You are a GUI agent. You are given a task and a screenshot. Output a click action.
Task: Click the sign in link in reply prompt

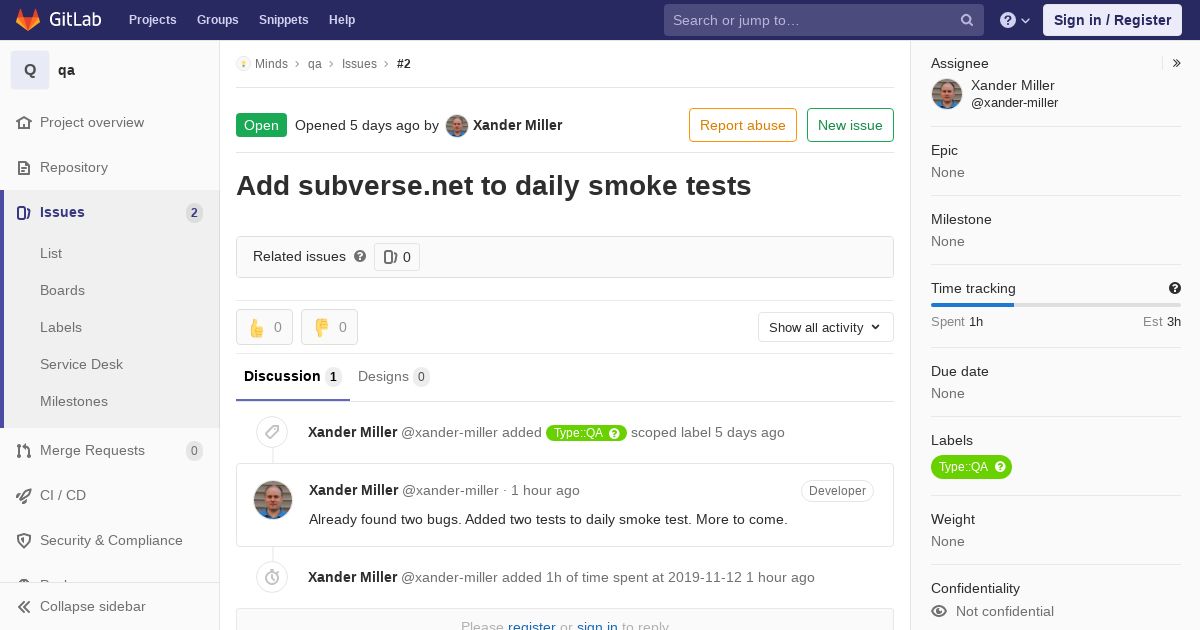(597, 625)
